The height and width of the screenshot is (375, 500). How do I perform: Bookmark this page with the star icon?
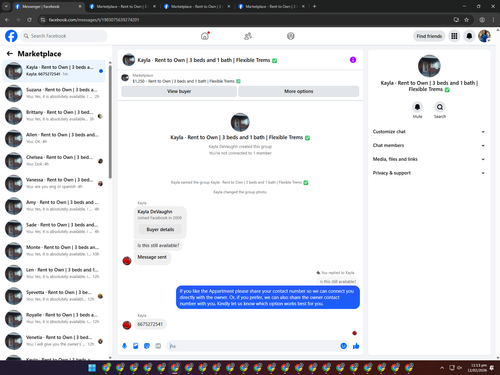(466, 20)
